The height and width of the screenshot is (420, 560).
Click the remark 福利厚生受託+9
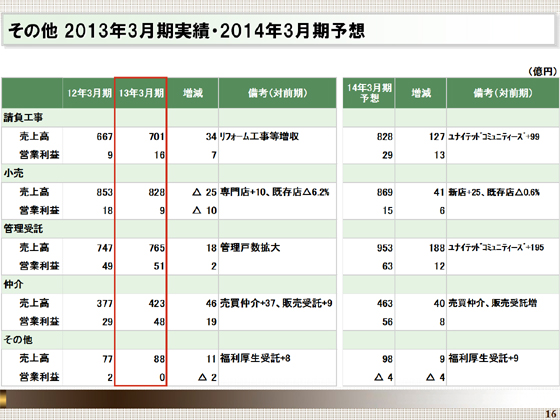click(x=483, y=358)
